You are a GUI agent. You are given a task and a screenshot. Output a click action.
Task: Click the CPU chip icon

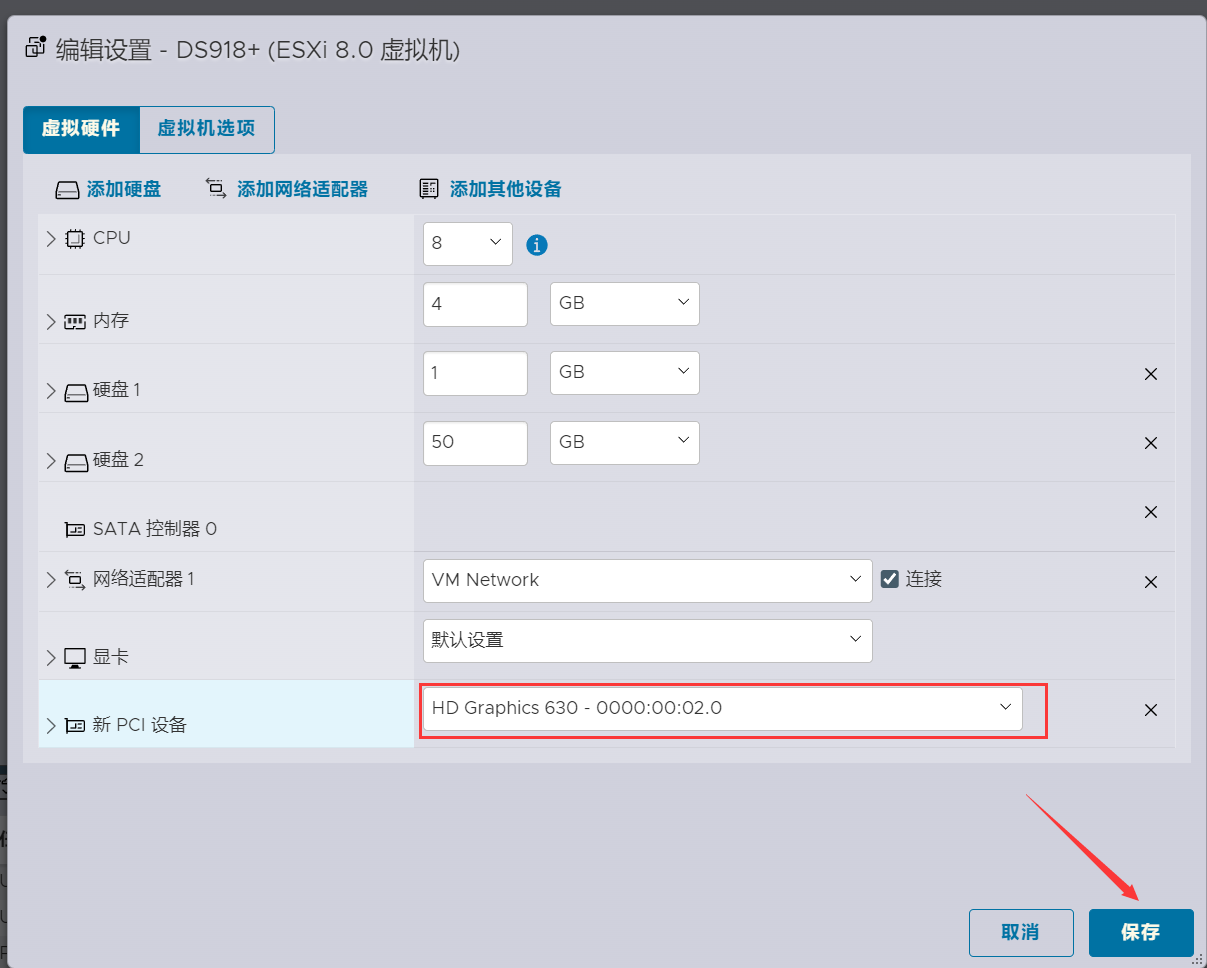tap(75, 239)
